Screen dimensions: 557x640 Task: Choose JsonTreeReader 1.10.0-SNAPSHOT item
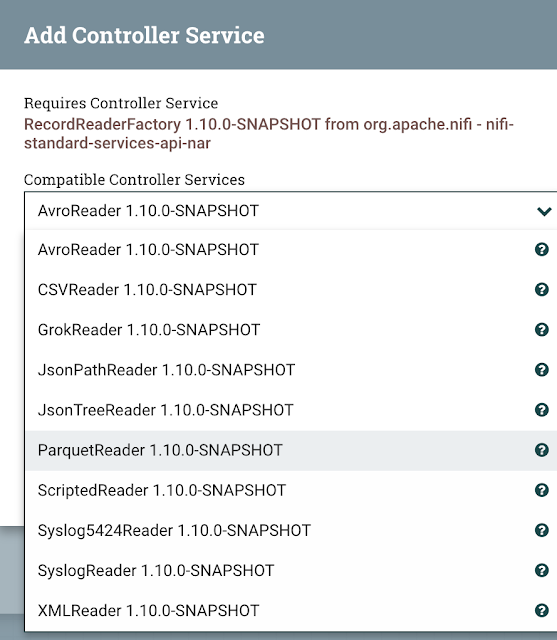pos(291,410)
